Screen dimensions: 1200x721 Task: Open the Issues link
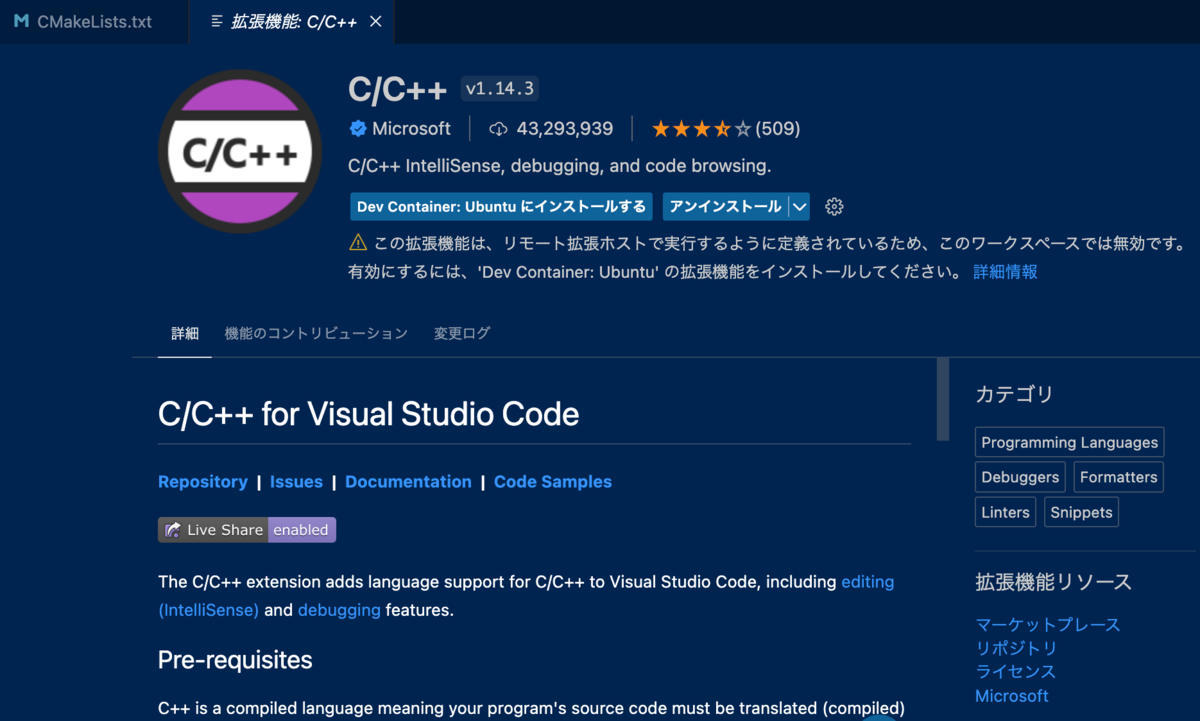pos(296,482)
